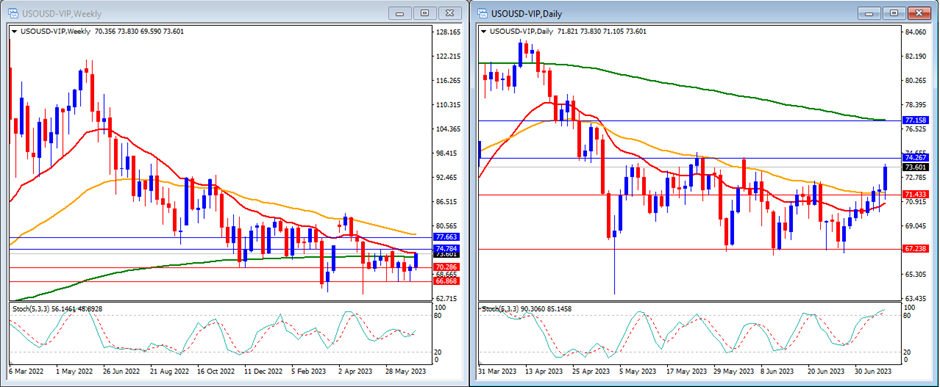Close the USOUSD-VIP,Daily chart window
This screenshot has height=387, width=940.
coord(919,13)
